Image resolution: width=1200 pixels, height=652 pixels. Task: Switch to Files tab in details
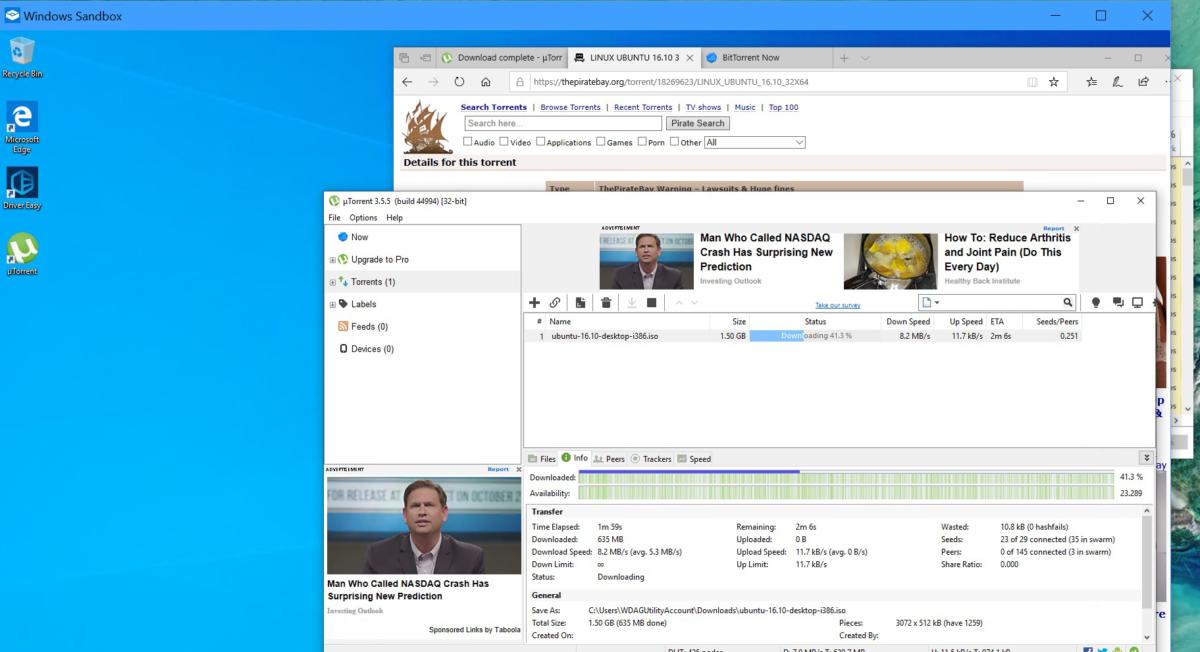point(541,459)
